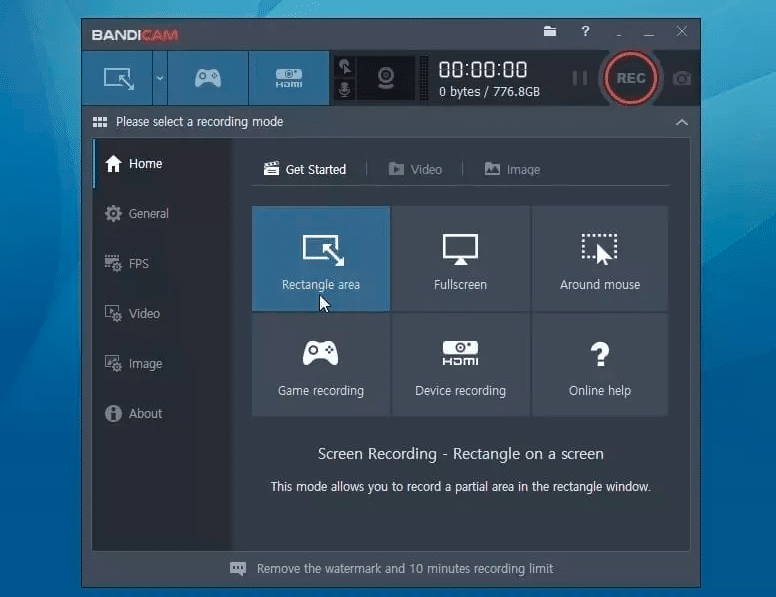The width and height of the screenshot is (776, 597).
Task: Start recording with the REC button
Action: click(x=630, y=78)
